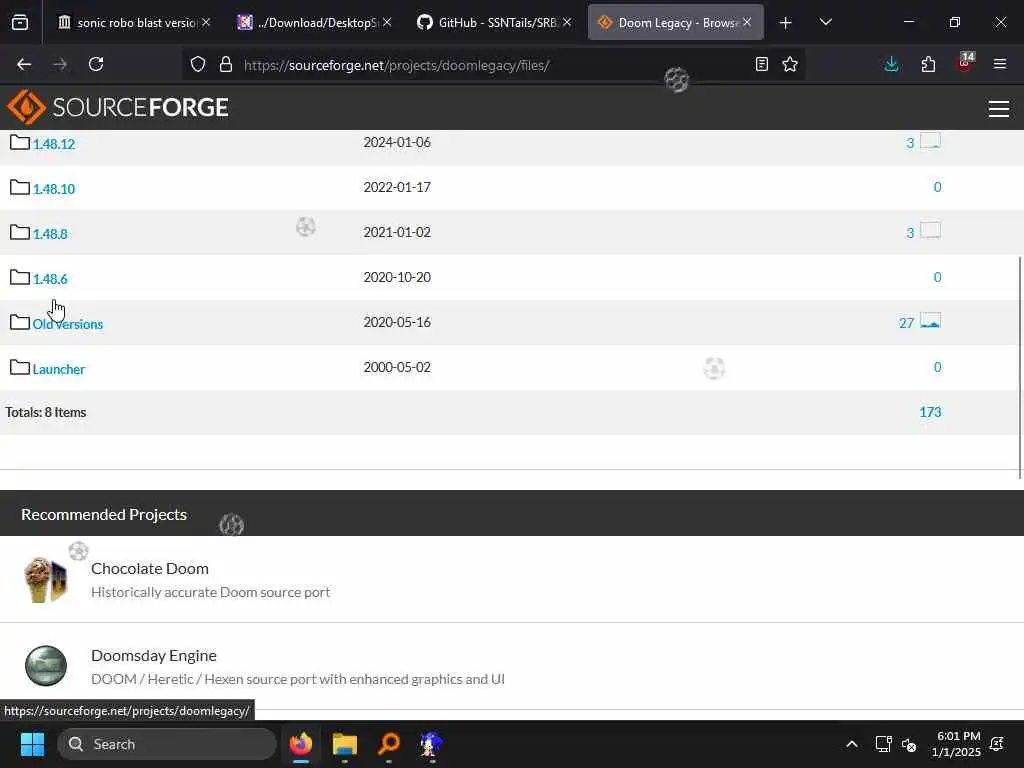
Task: Click the folder icon beside 1.48.8
Action: tap(20, 232)
